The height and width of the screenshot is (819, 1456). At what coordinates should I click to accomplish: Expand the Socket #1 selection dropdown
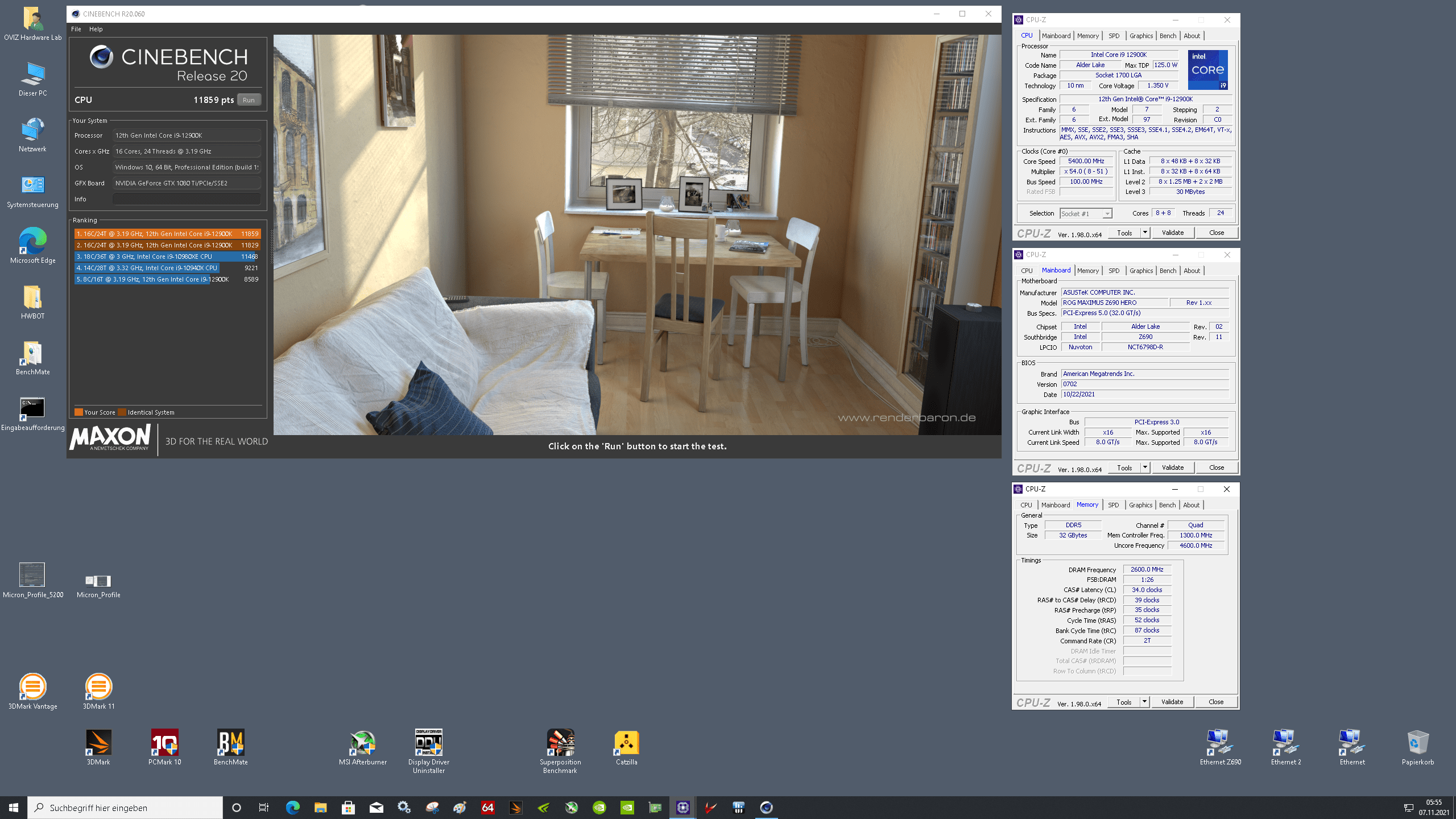[1107, 214]
